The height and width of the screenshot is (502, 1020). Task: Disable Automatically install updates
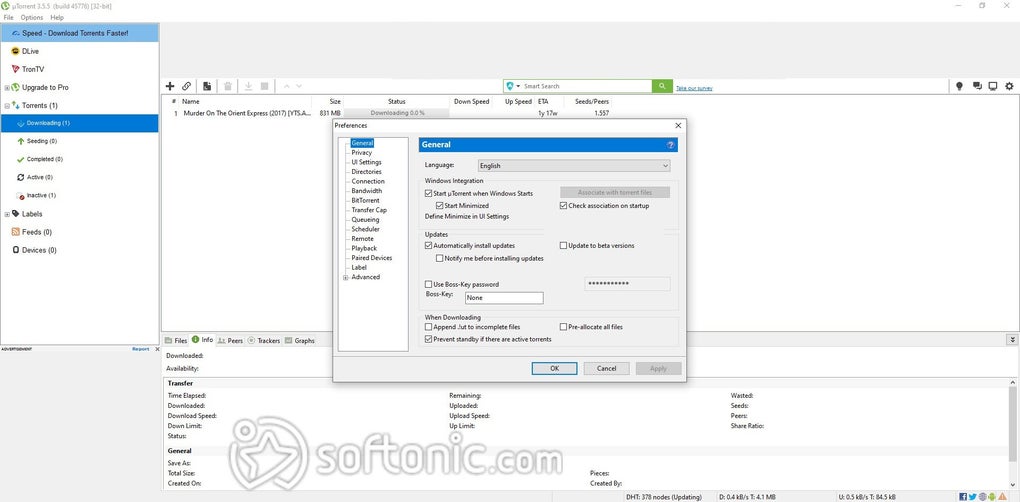coord(428,246)
